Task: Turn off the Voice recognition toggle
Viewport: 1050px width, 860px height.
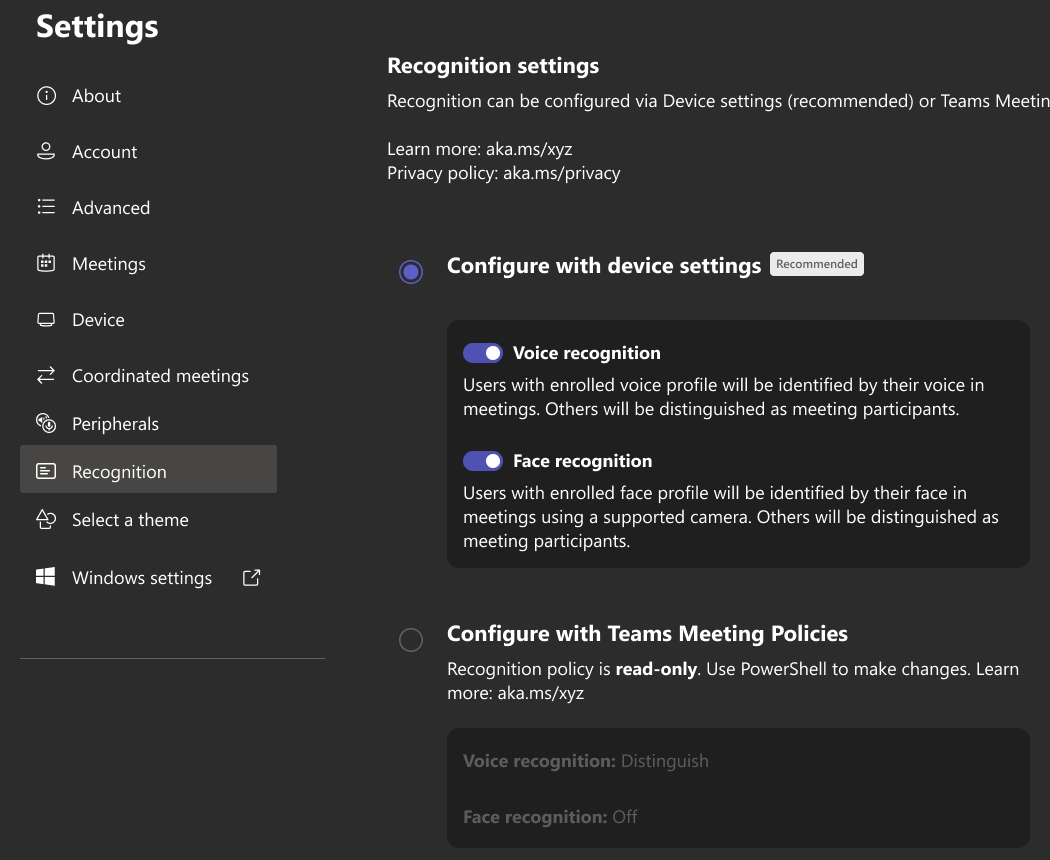Action: click(x=483, y=353)
